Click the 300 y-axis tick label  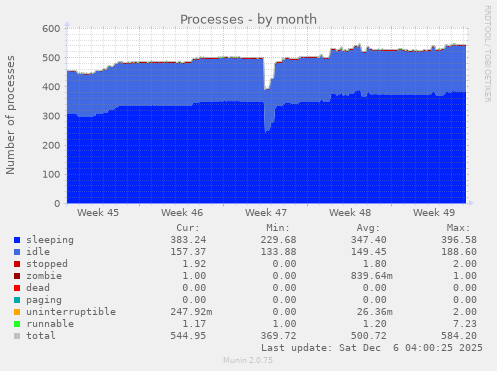pos(51,116)
